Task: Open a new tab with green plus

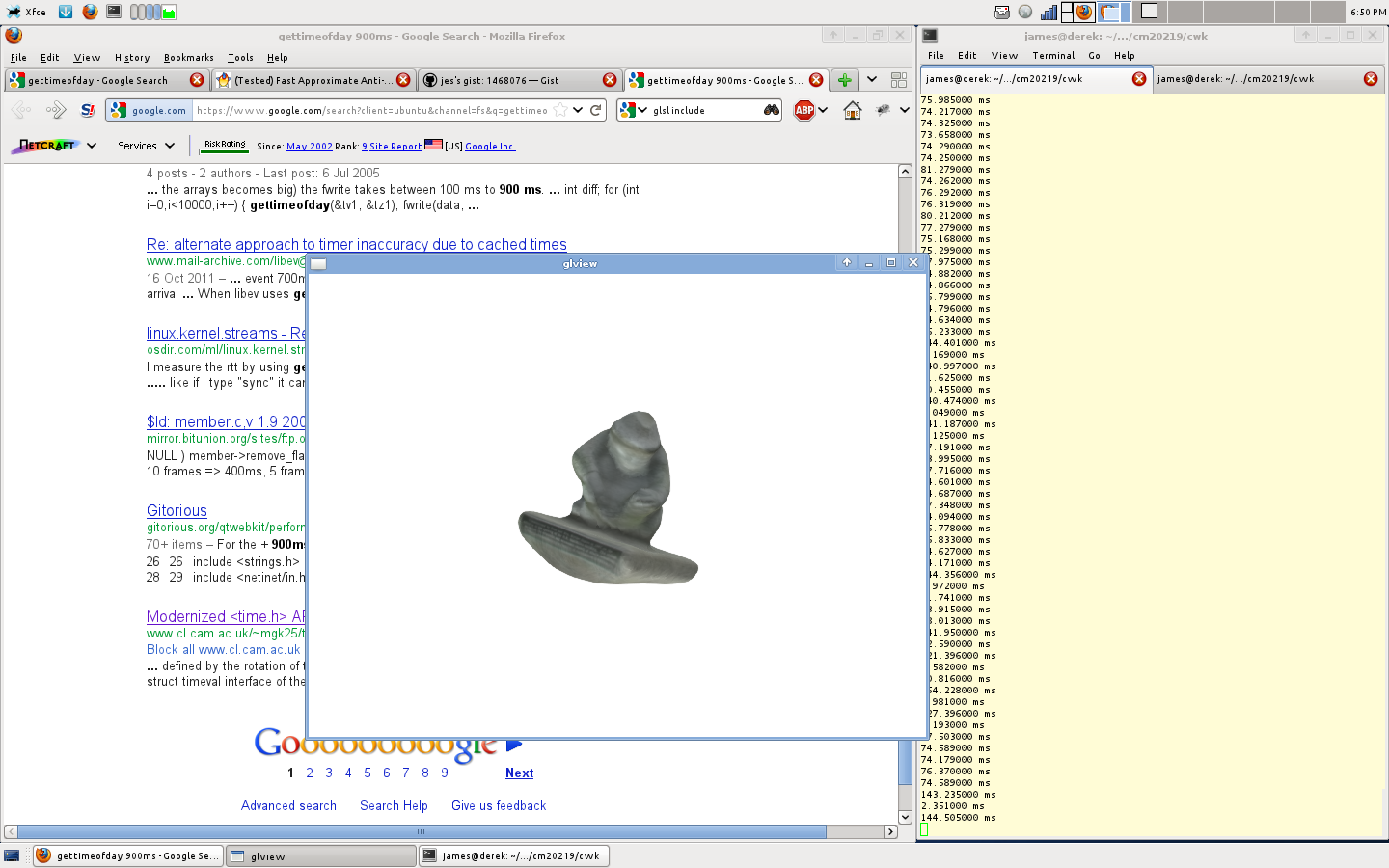Action: pyautogui.click(x=844, y=80)
